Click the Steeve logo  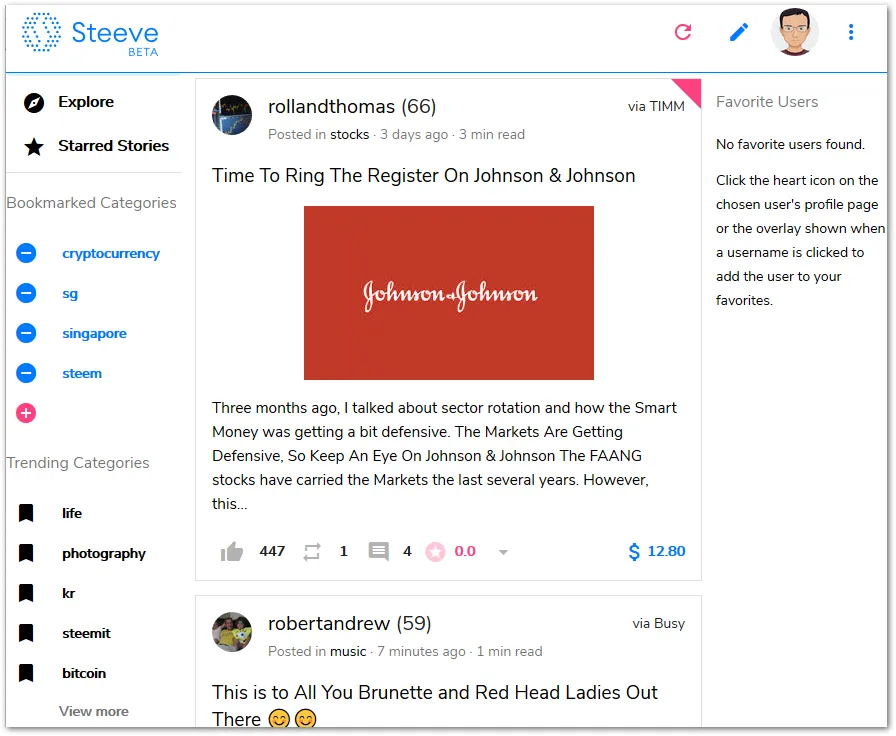click(90, 34)
